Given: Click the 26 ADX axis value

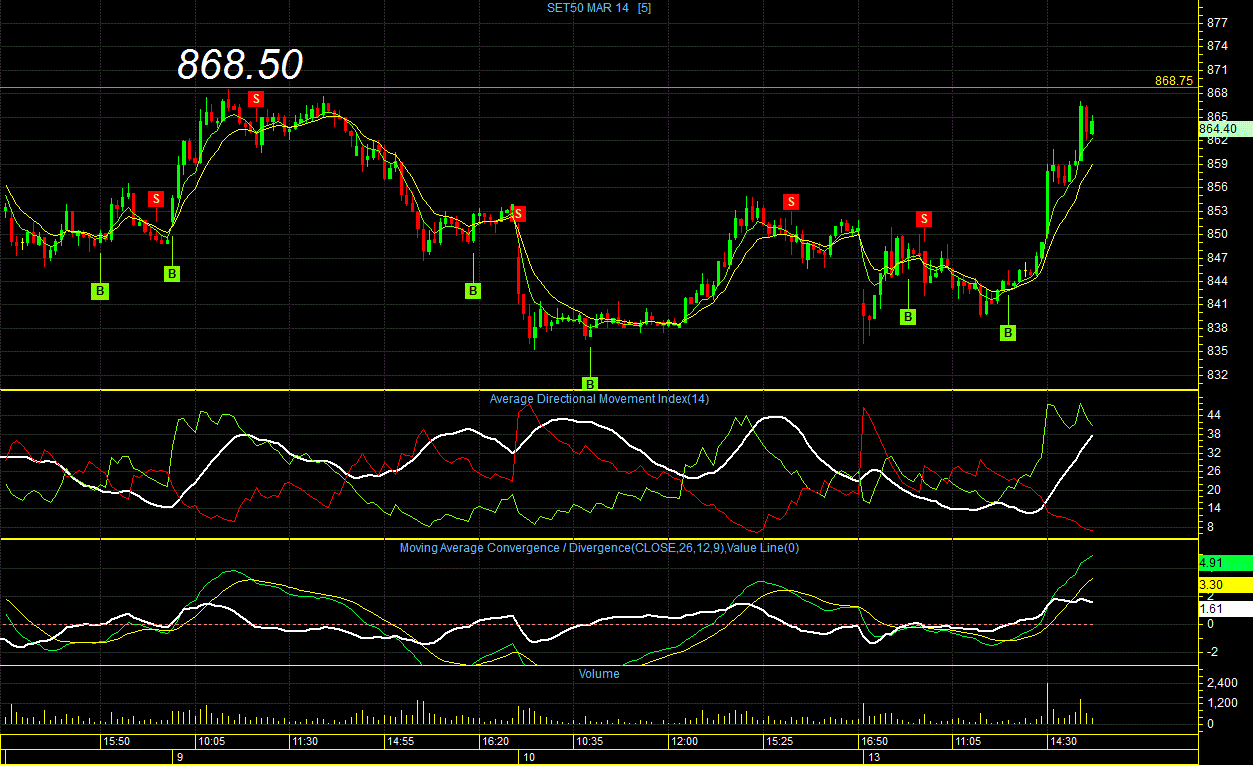Looking at the screenshot, I should [1214, 471].
